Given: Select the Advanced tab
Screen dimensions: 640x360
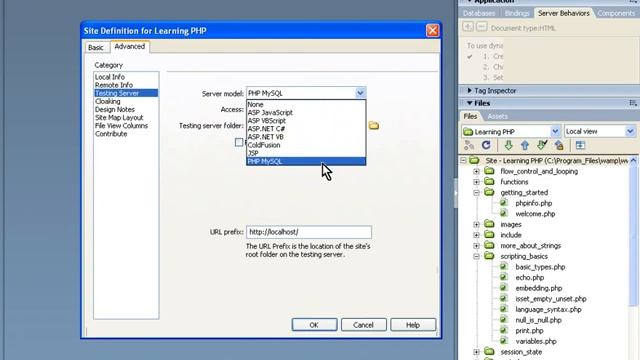Looking at the screenshot, I should click(x=130, y=47).
